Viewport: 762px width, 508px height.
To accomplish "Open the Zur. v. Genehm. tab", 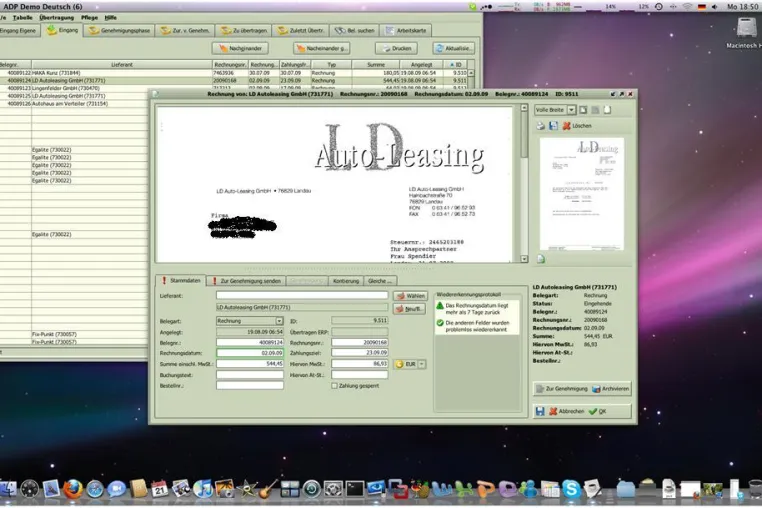I will coord(185,31).
